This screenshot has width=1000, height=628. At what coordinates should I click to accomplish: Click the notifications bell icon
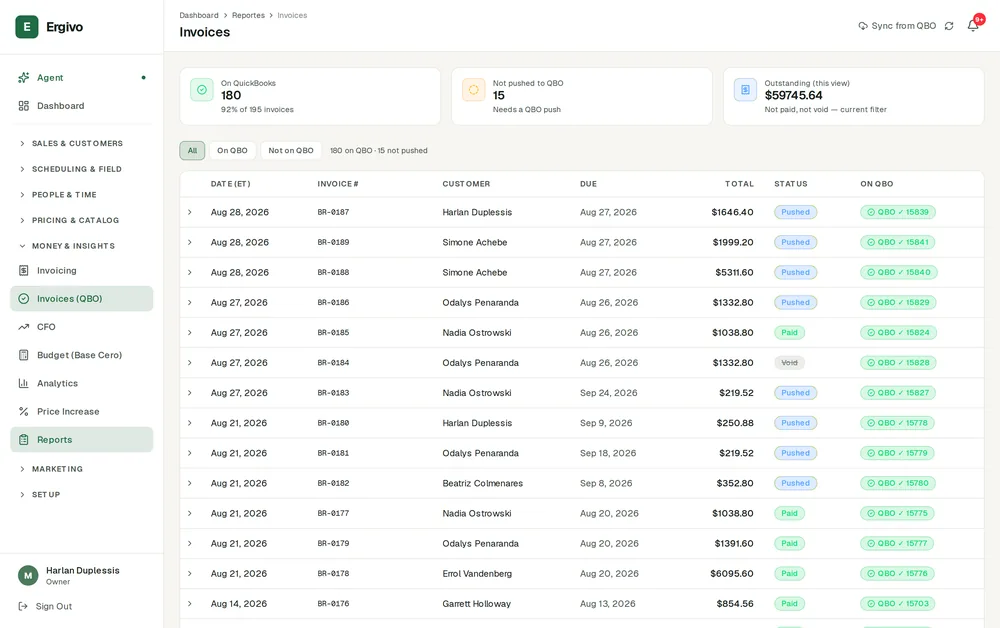click(973, 26)
